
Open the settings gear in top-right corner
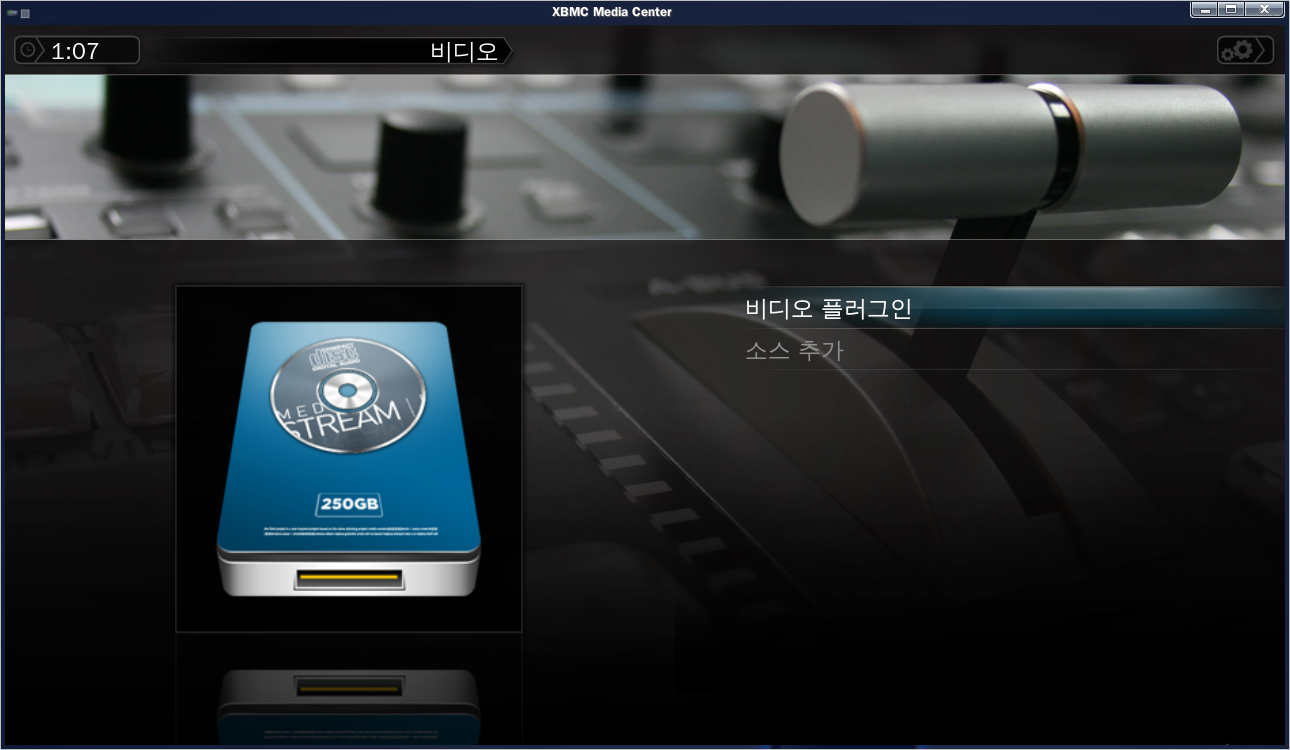click(x=1245, y=50)
